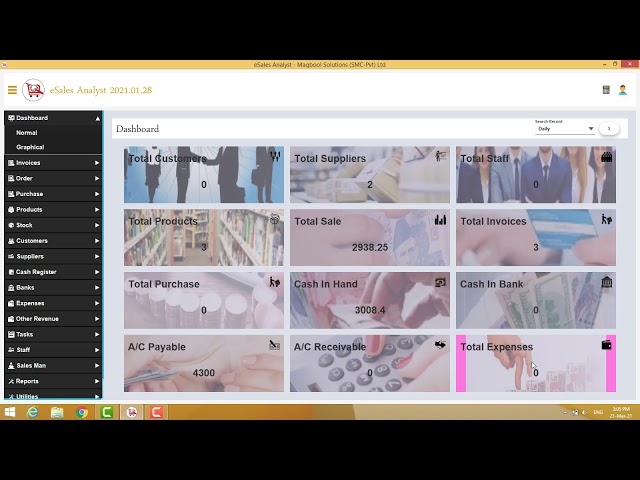
Task: Open the Search Record Daily dropdown
Action: 564,129
